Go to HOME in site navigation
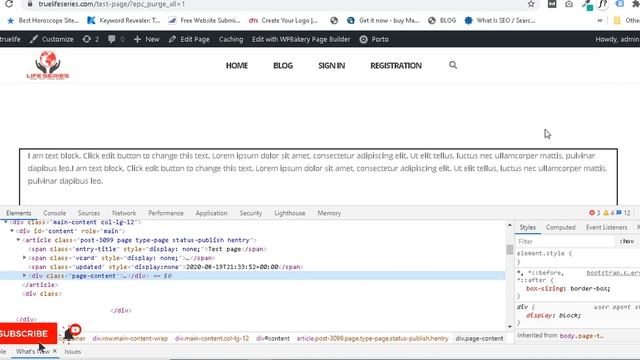This screenshot has width=640, height=360. (237, 65)
